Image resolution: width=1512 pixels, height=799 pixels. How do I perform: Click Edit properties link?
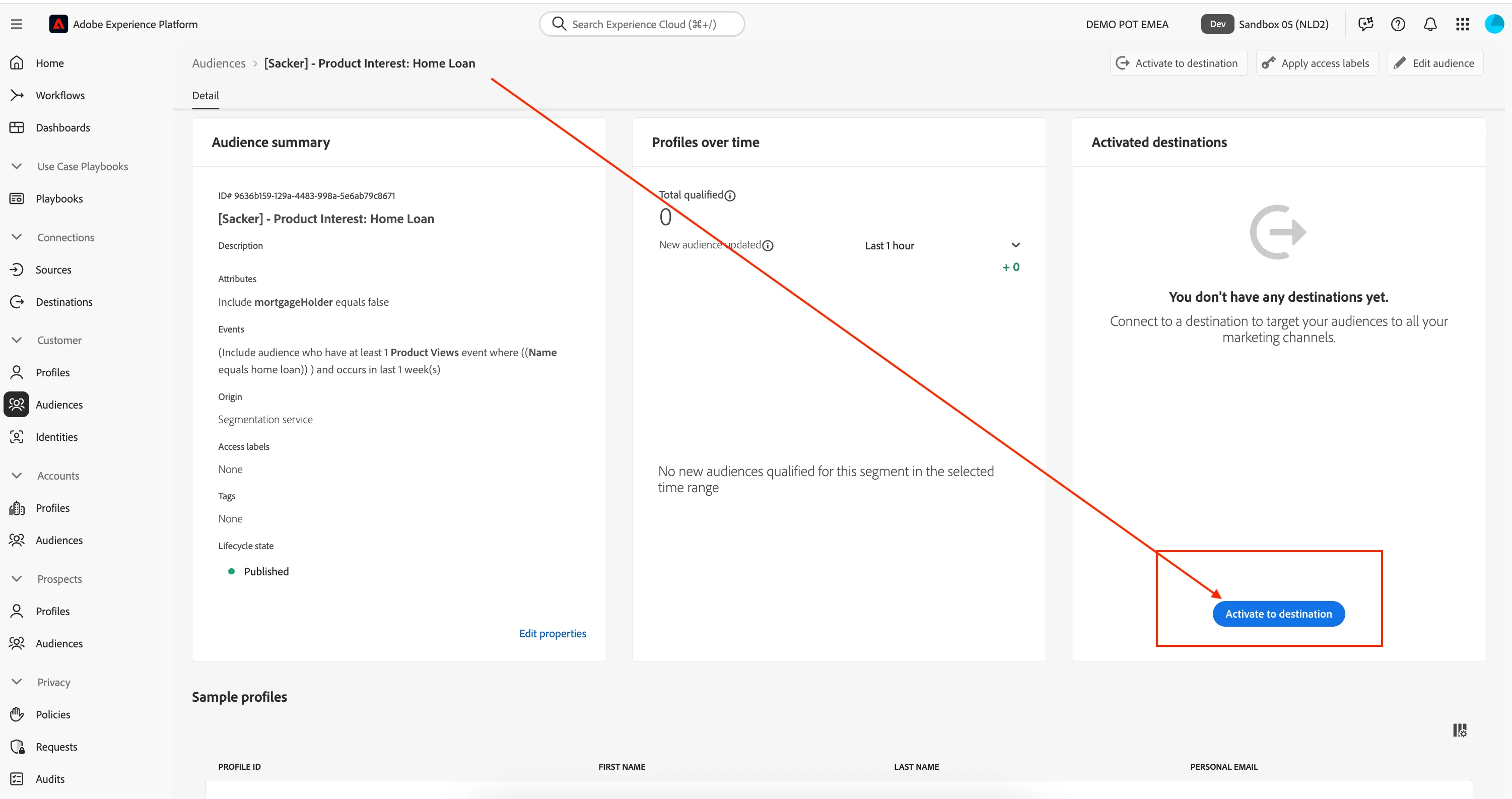click(553, 633)
